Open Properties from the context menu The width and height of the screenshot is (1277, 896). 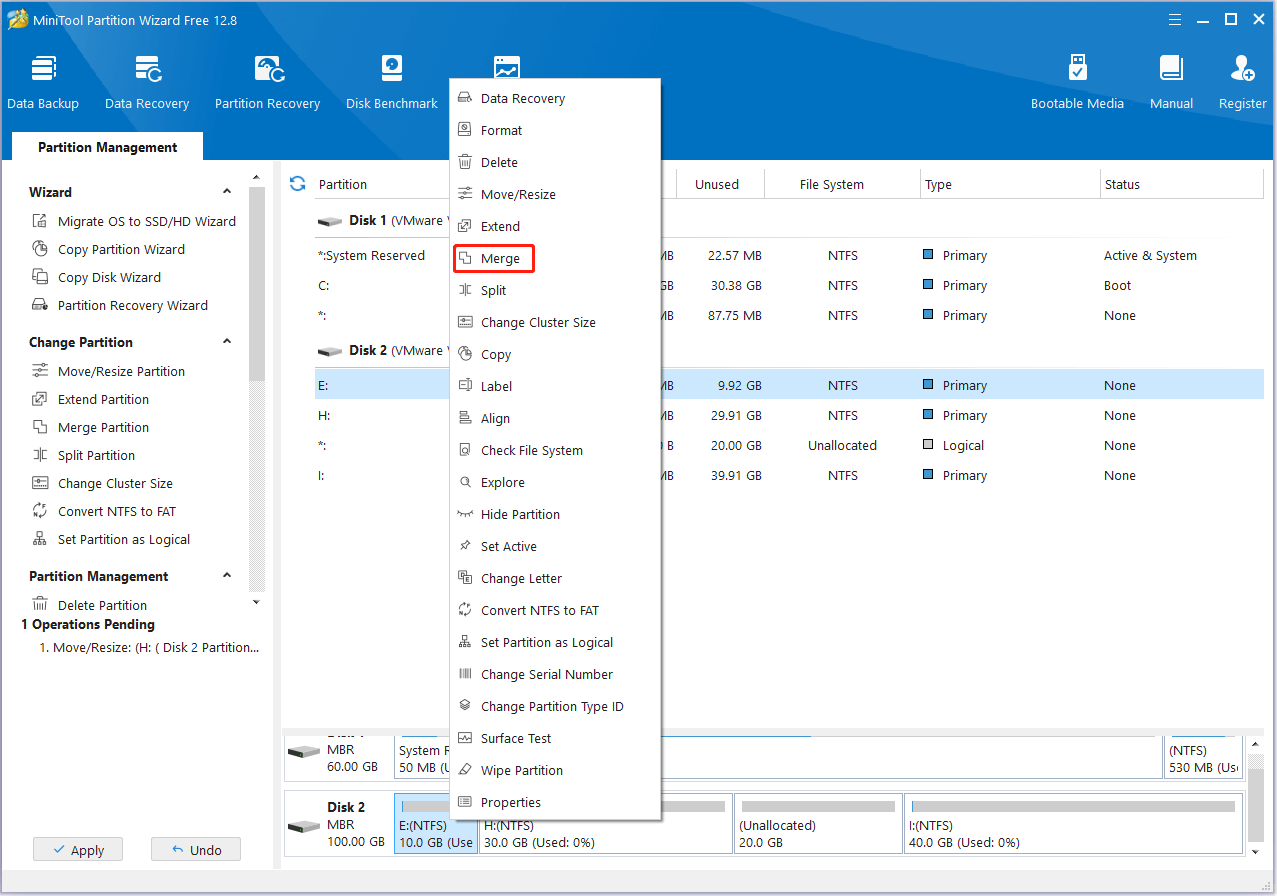(554, 802)
